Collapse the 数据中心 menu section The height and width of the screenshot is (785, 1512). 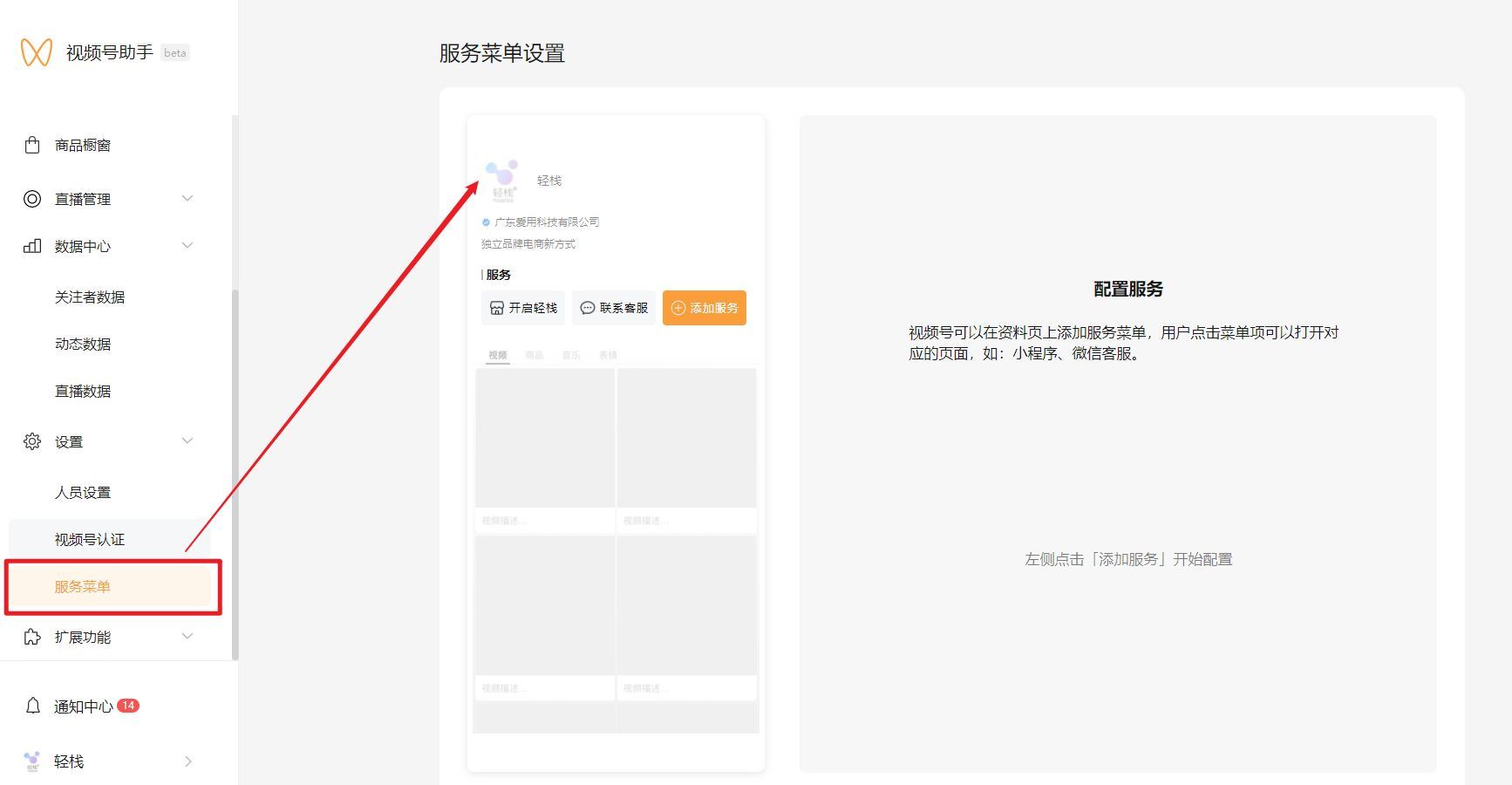point(187,246)
